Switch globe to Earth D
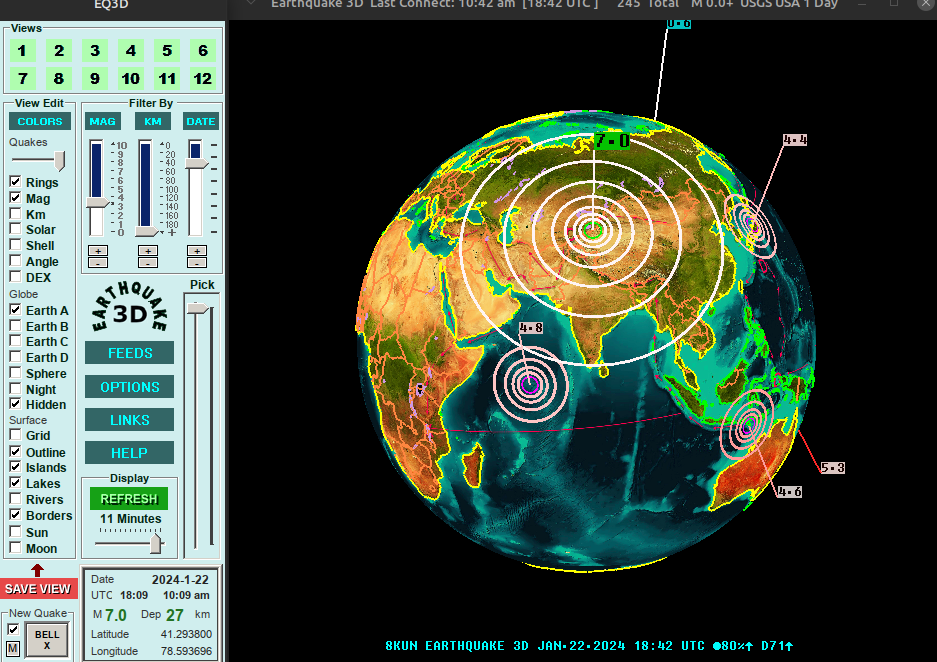 click(16, 357)
